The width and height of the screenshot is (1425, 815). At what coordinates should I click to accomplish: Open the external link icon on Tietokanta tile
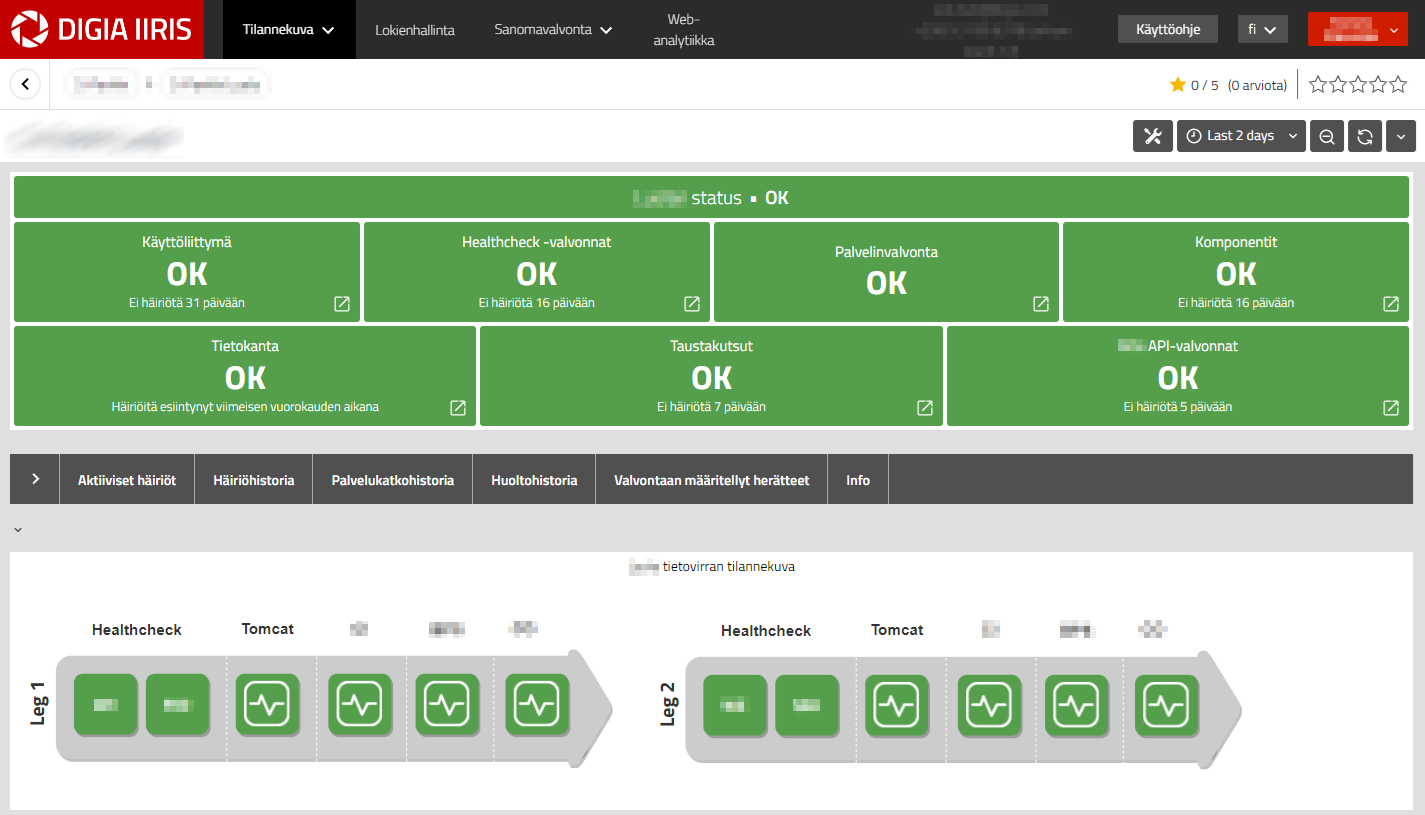pos(458,407)
